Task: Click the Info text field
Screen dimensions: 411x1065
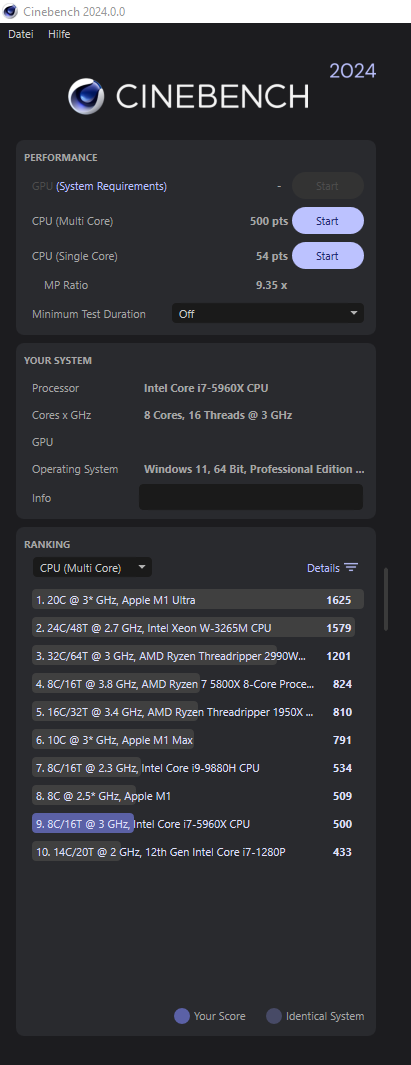Action: pos(251,497)
